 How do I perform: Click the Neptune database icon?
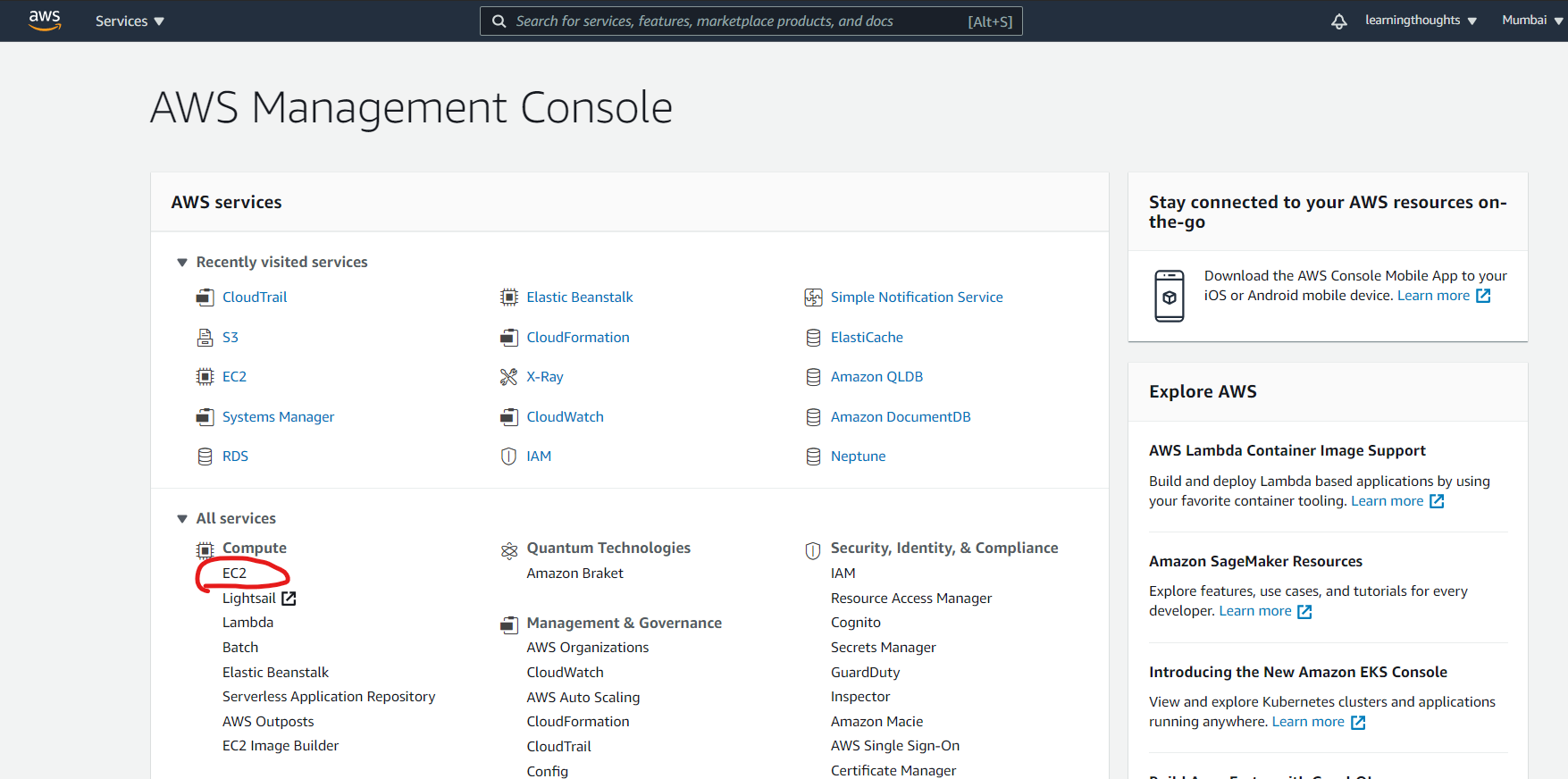pos(813,457)
